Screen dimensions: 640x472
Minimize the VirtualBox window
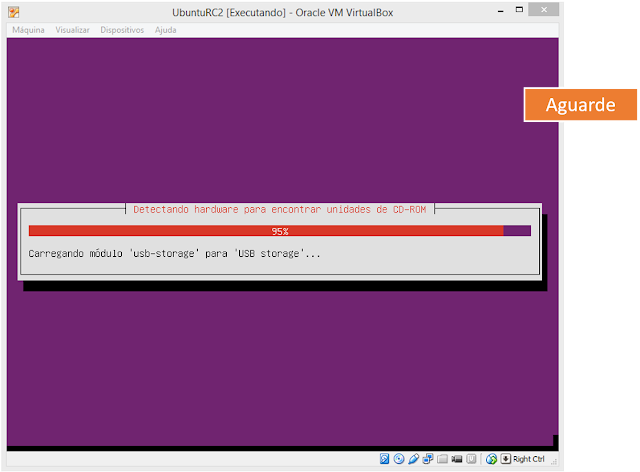[500, 11]
